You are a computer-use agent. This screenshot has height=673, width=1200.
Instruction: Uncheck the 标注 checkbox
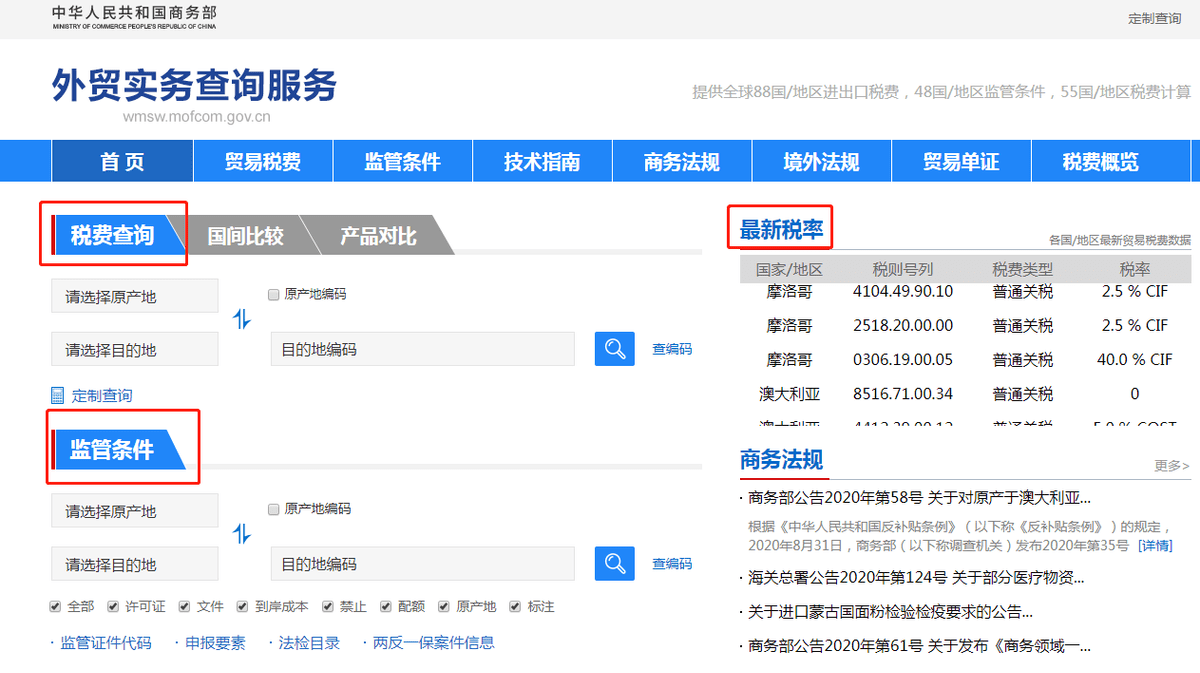pos(516,607)
